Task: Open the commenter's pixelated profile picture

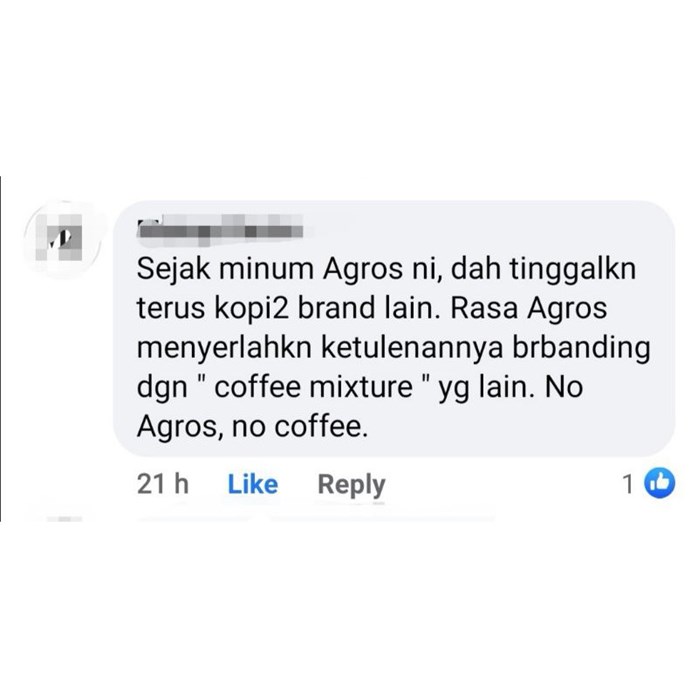Action: [62, 240]
